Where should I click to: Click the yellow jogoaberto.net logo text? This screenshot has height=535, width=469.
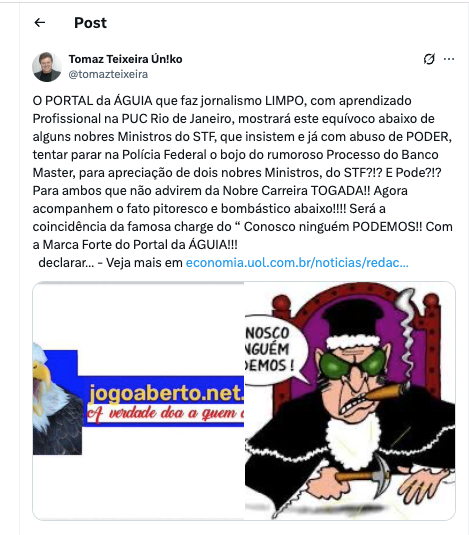pos(166,393)
